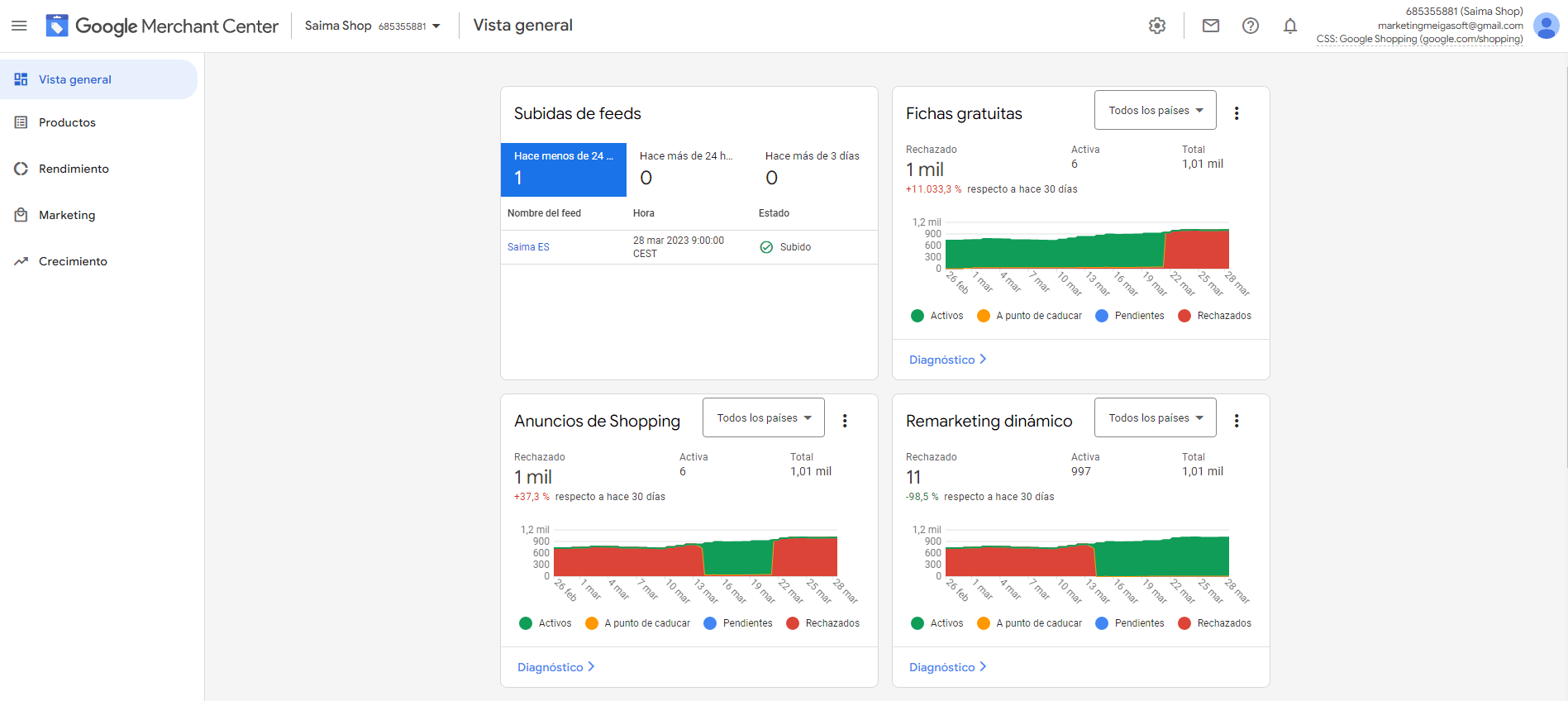Click the Productos list icon in sidebar
Screen dimensions: 1568x701
[21, 122]
